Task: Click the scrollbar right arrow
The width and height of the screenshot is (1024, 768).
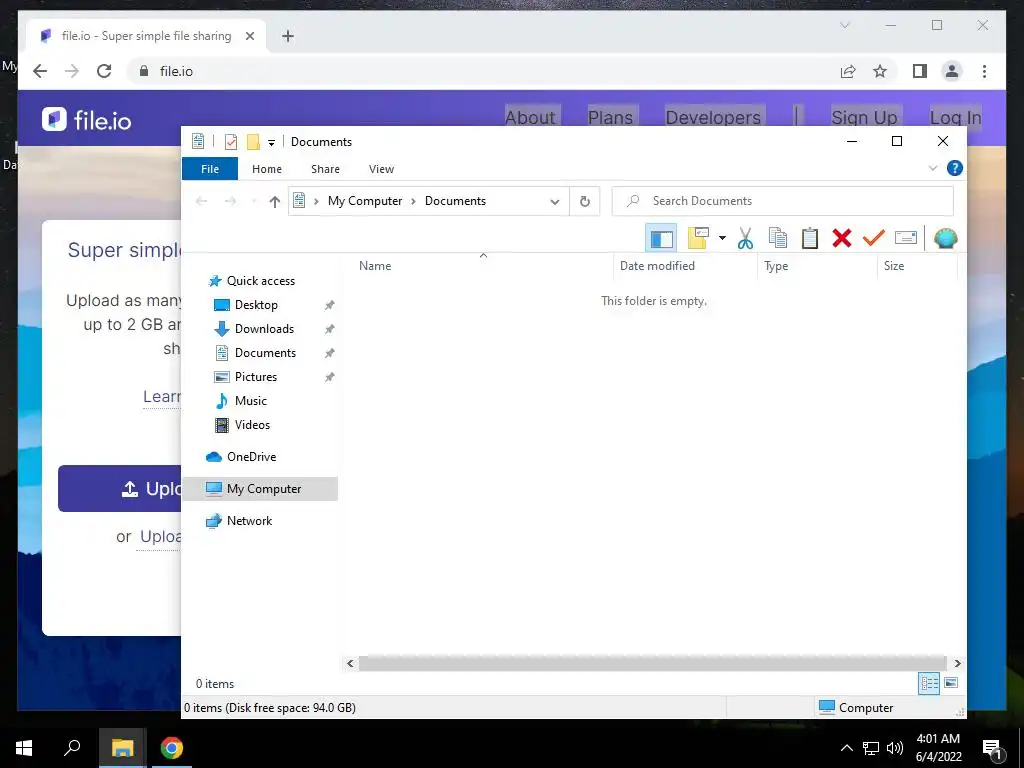Action: [957, 664]
